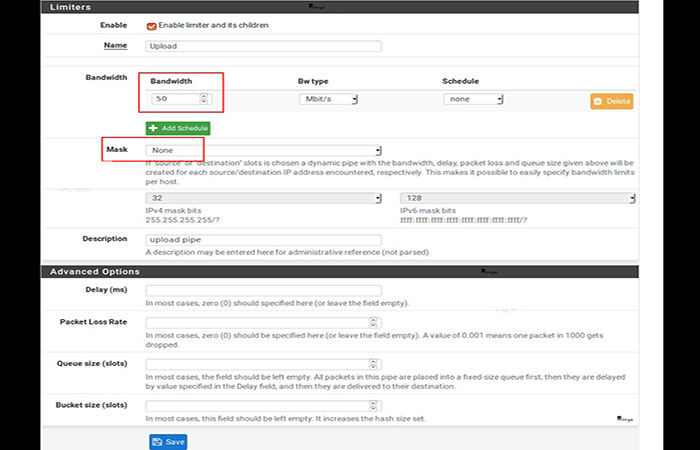The height and width of the screenshot is (450, 700).
Task: Open the IPv4 mask bits 32 dropdown
Action: pyautogui.click(x=263, y=198)
